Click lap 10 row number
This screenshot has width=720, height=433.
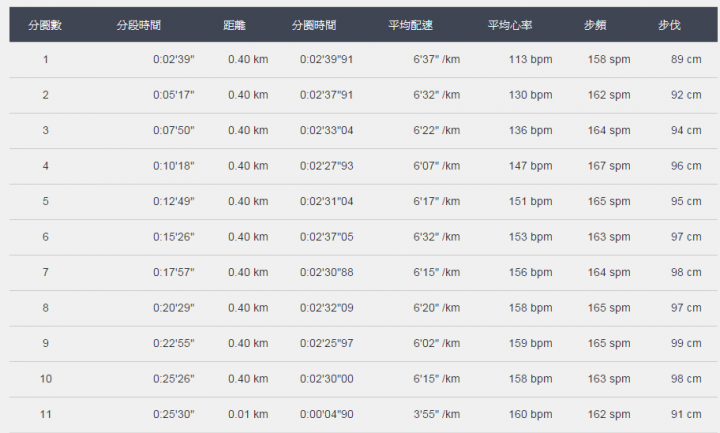[46, 379]
